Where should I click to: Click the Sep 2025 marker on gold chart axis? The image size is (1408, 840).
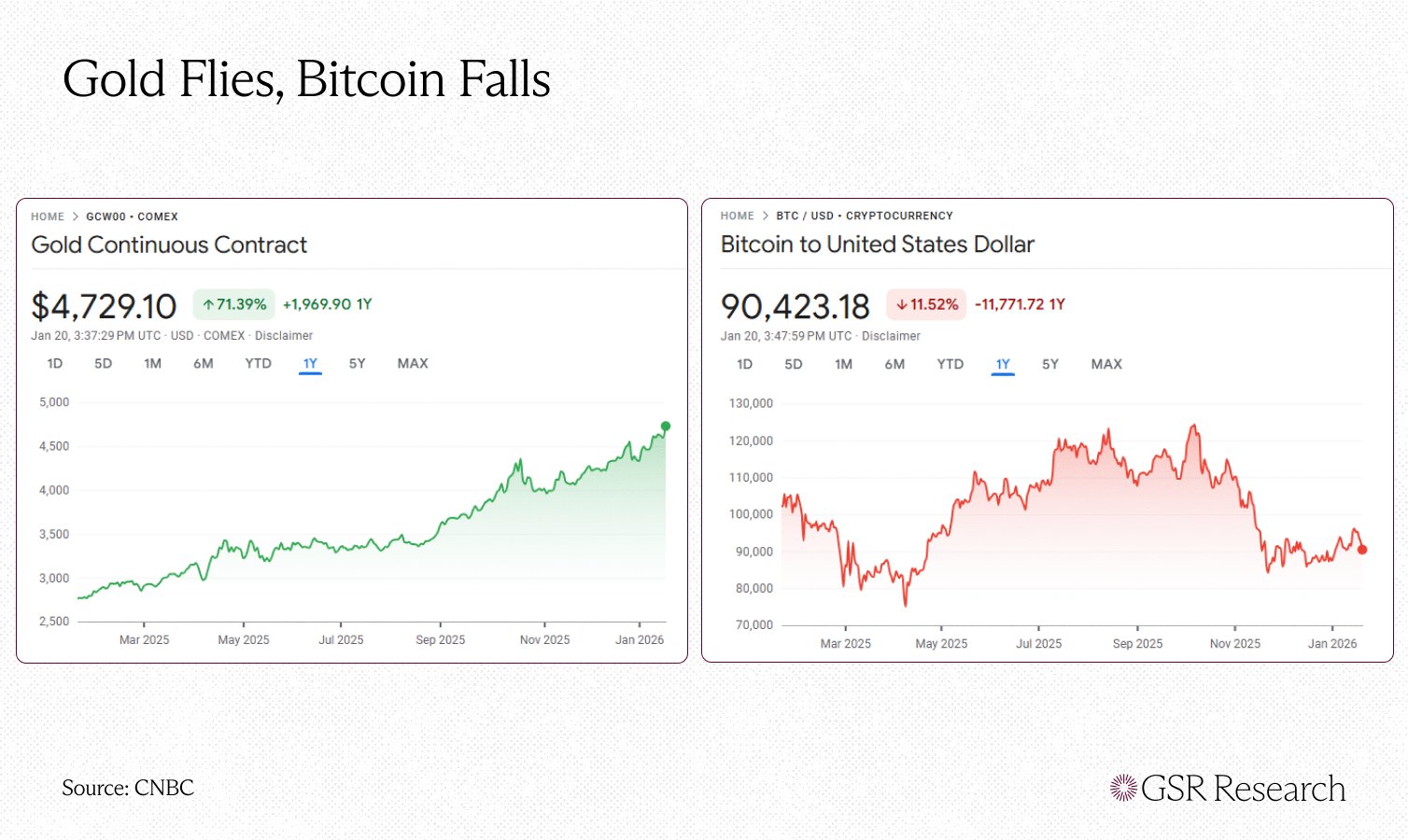[440, 639]
